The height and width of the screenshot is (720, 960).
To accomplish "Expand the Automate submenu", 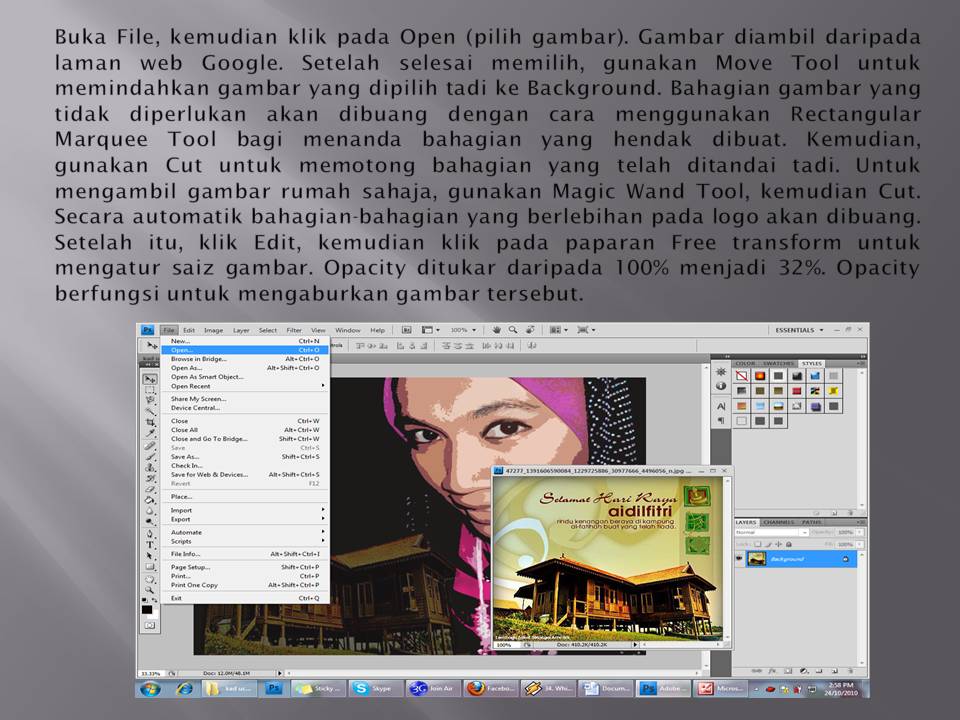I will pyautogui.click(x=246, y=532).
